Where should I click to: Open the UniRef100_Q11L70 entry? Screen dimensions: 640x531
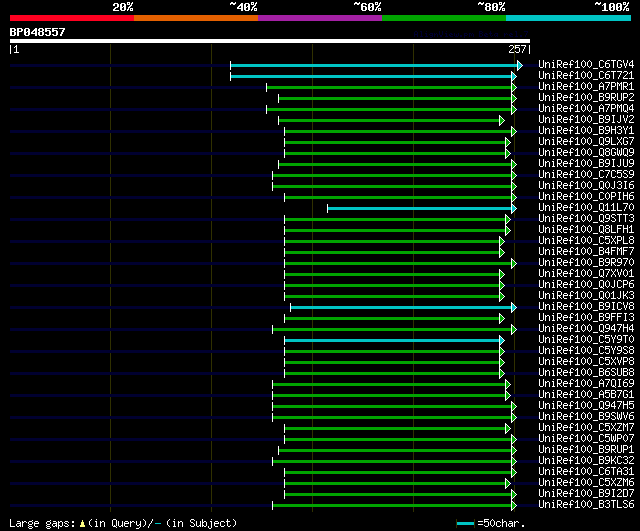point(586,208)
